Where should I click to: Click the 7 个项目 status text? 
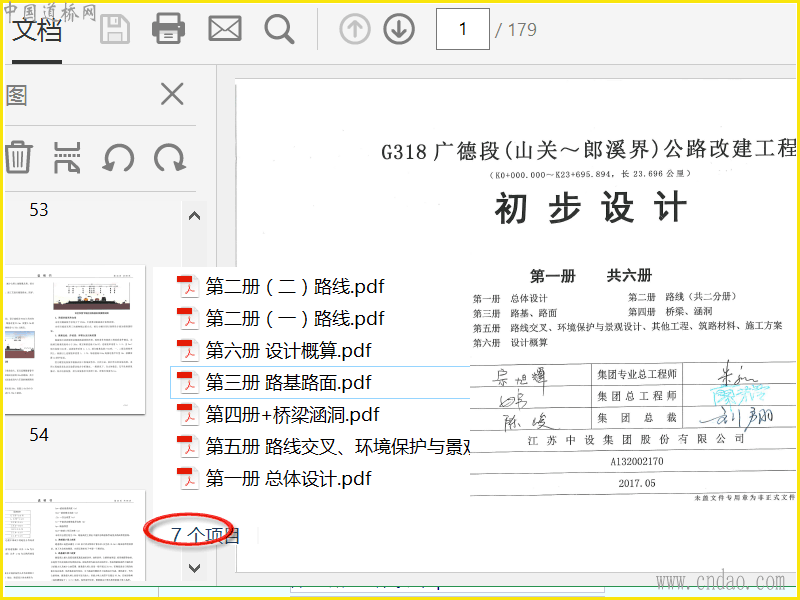[205, 535]
